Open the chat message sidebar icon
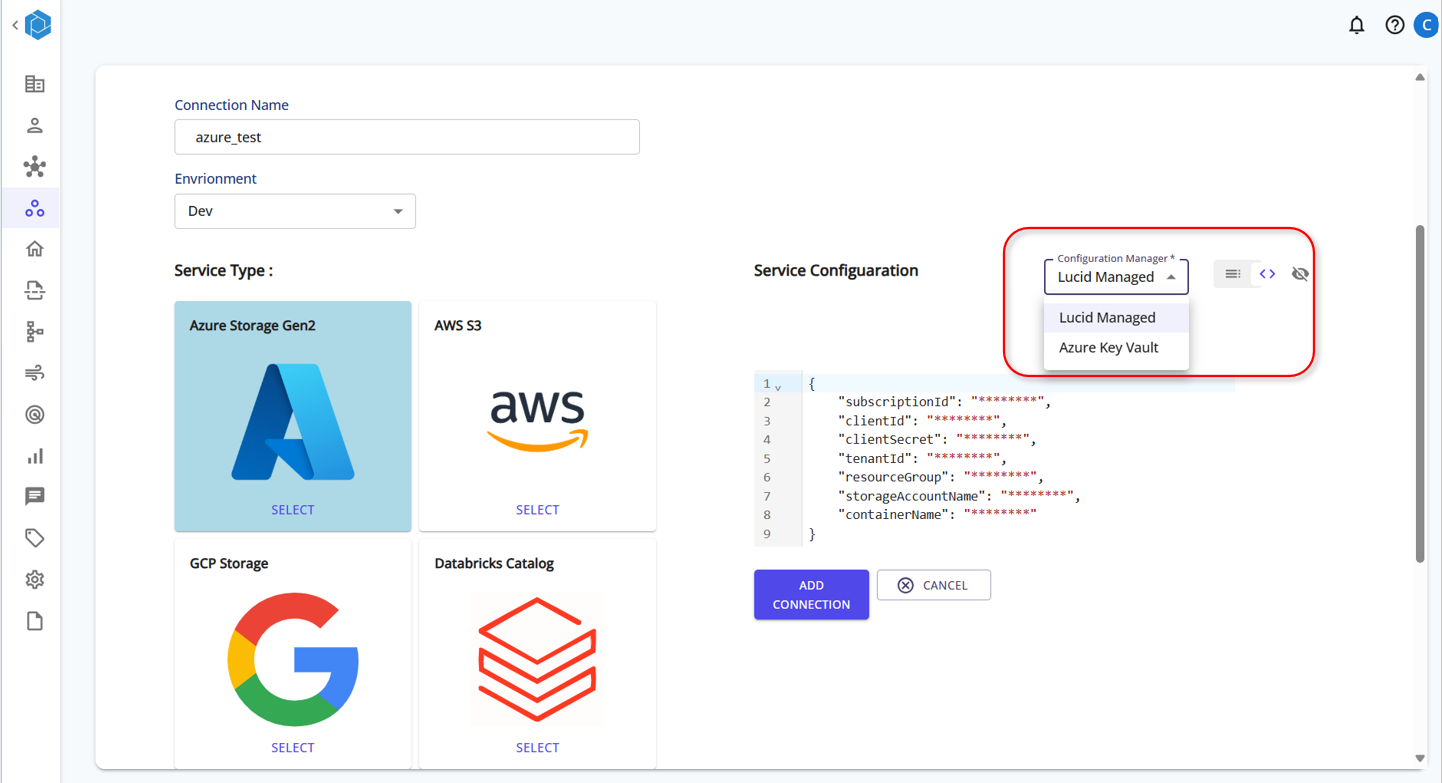Viewport: 1442px width, 783px height. (35, 497)
